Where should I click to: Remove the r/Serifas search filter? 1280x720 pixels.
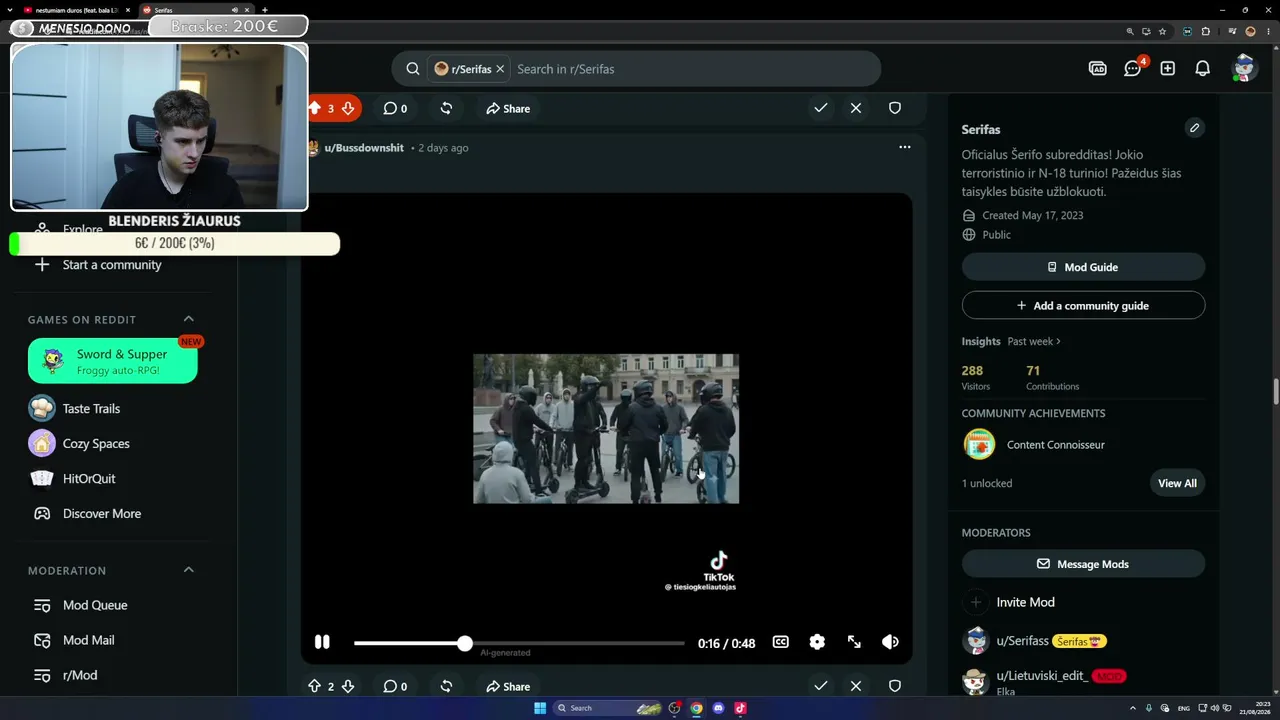pos(500,69)
